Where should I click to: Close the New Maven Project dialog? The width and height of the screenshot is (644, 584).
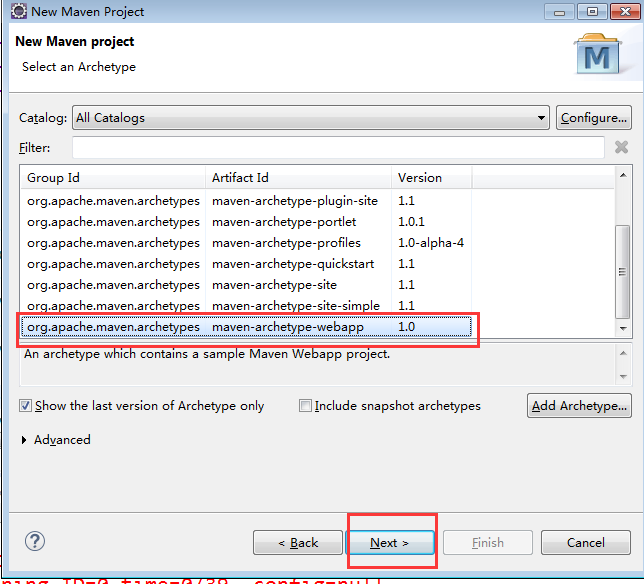pos(625,12)
